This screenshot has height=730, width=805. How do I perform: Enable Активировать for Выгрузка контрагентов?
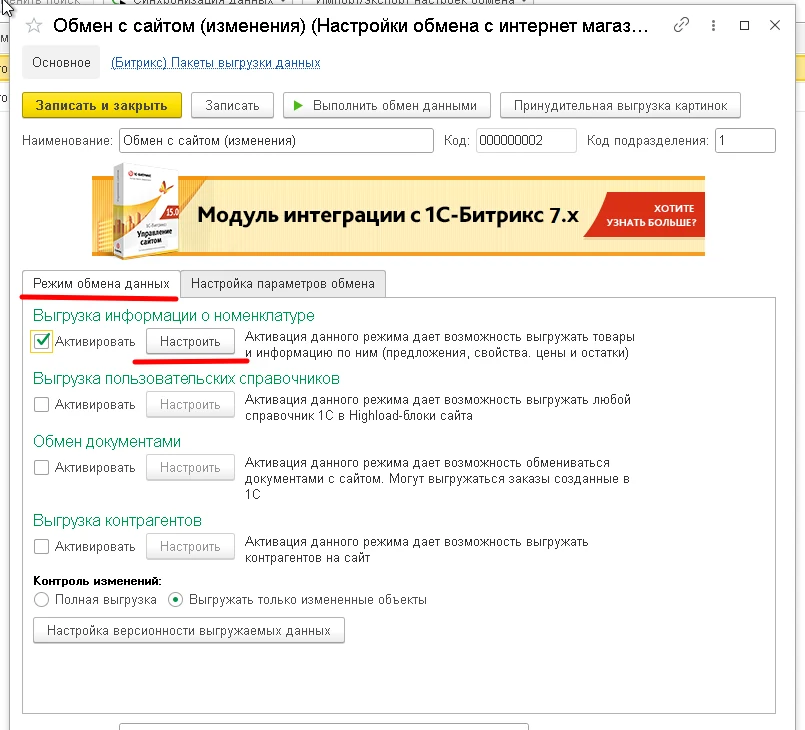pyautogui.click(x=41, y=547)
